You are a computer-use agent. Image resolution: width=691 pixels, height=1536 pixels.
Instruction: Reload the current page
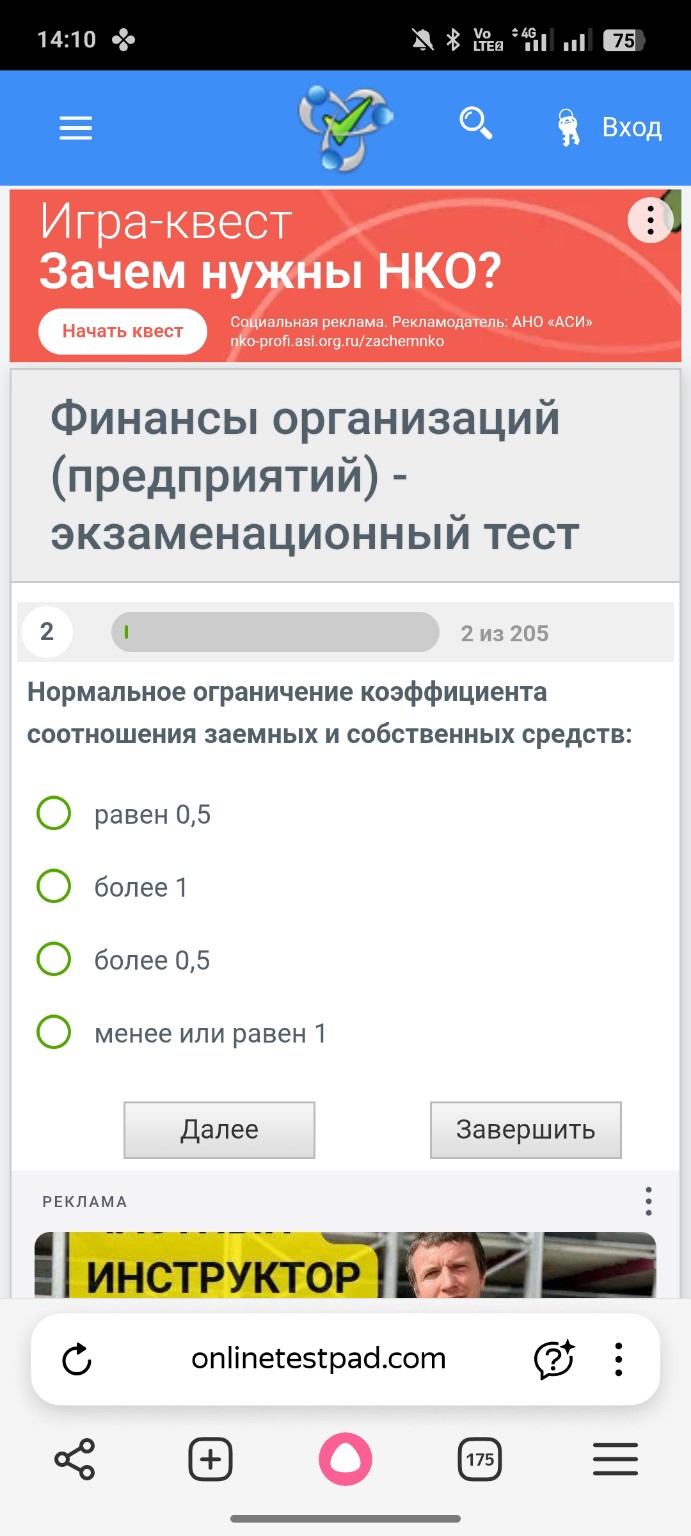coord(76,1358)
